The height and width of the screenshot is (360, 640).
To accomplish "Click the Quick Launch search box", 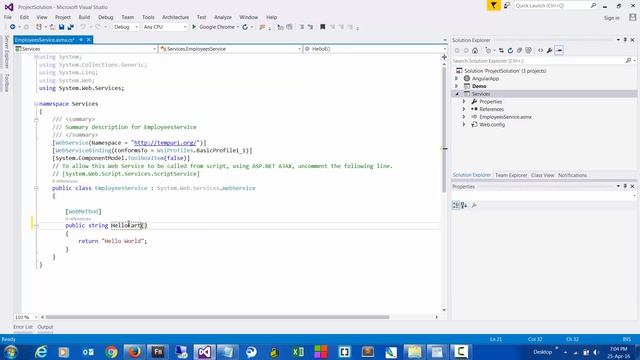I will 555,5.
